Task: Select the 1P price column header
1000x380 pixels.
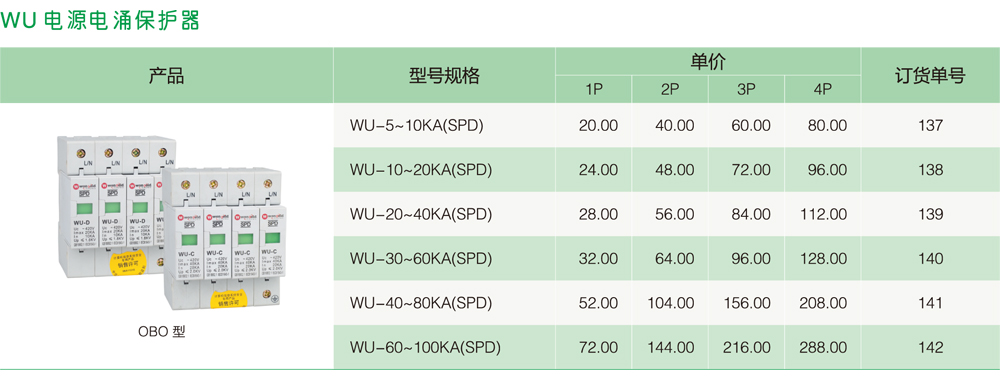Action: pos(594,90)
